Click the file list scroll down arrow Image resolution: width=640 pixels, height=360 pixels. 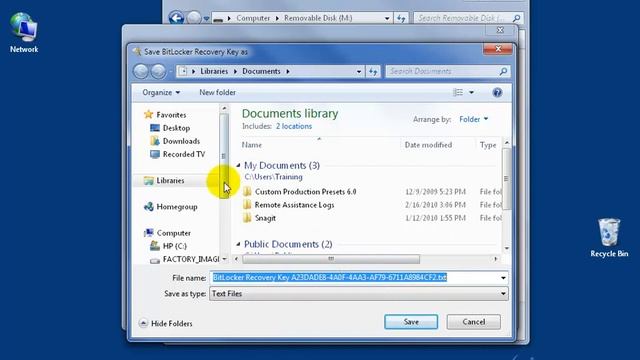click(x=506, y=248)
